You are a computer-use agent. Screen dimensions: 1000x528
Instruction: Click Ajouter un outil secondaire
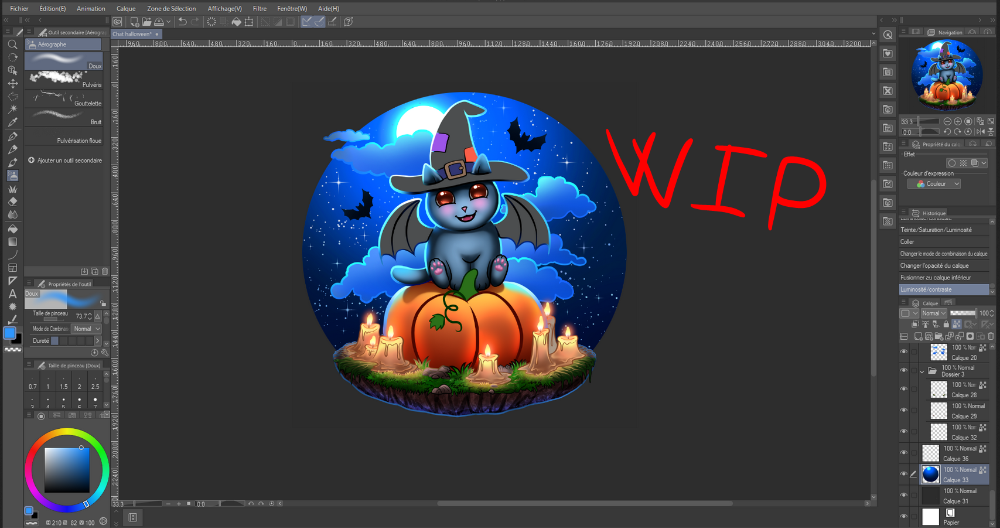[68, 160]
